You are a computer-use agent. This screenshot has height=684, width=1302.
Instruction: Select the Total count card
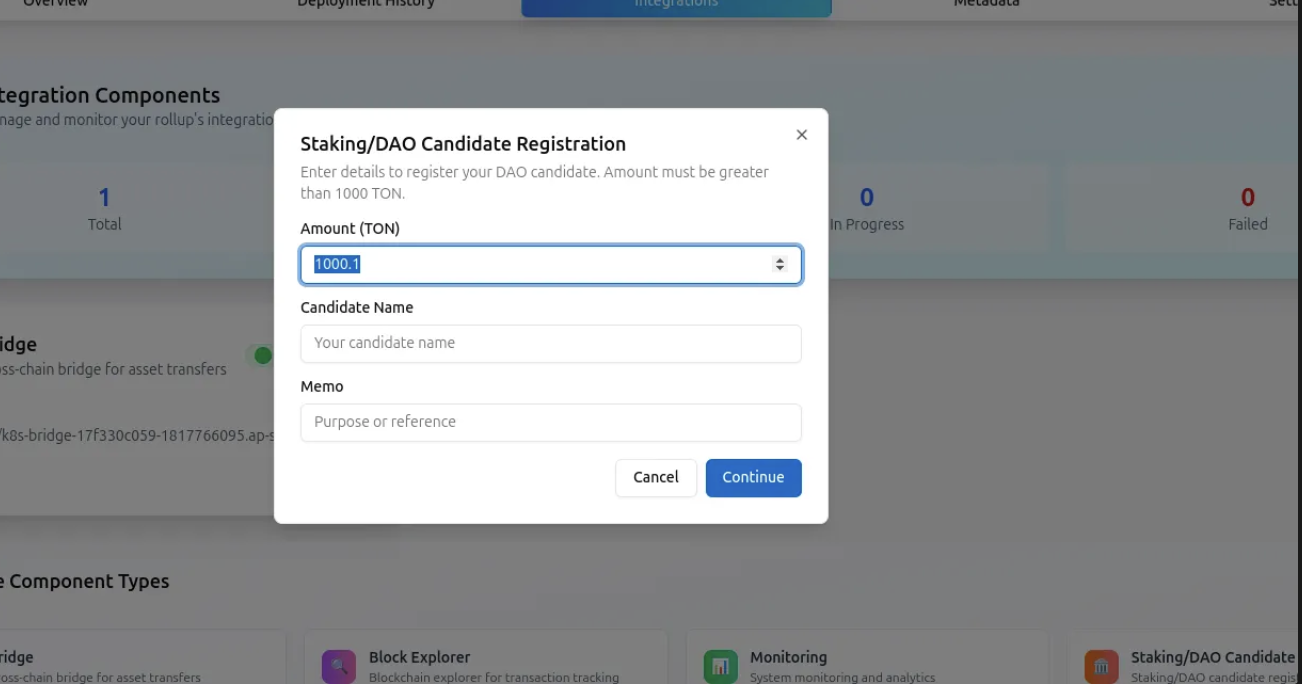(104, 209)
